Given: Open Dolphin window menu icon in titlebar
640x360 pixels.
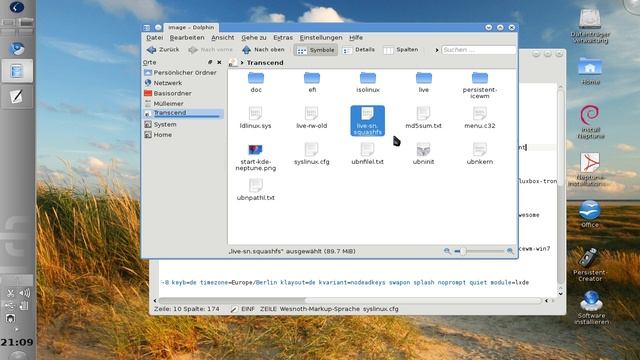Looking at the screenshot, I should (147, 28).
